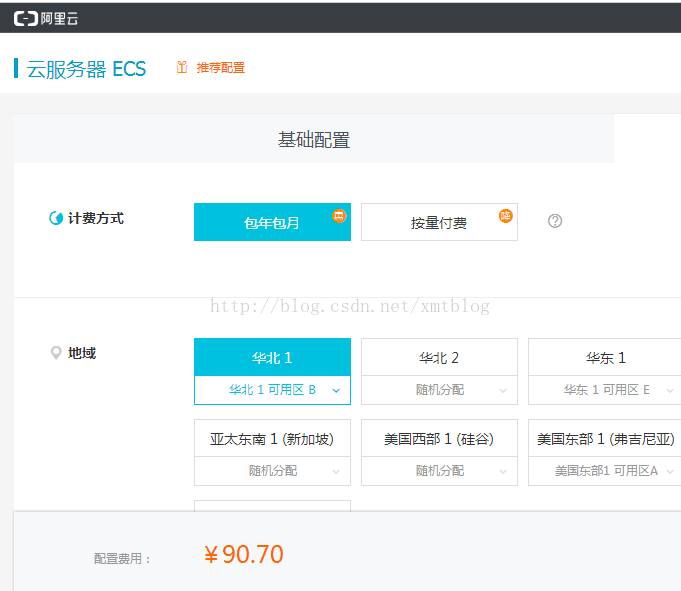
Task: Expand 硅谷 随机分配 zone dropdown
Action: 439,471
